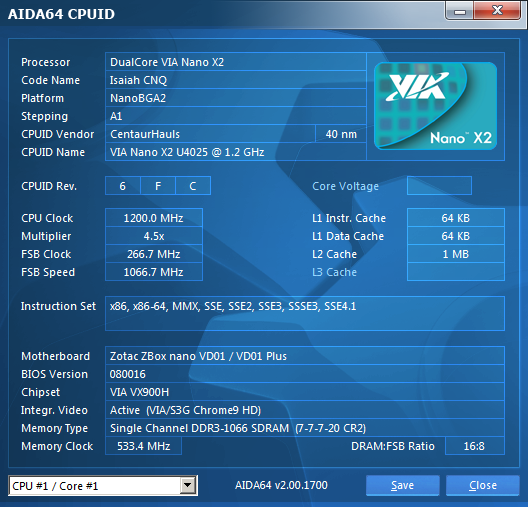
Task: Save the CPUID report
Action: coord(402,485)
